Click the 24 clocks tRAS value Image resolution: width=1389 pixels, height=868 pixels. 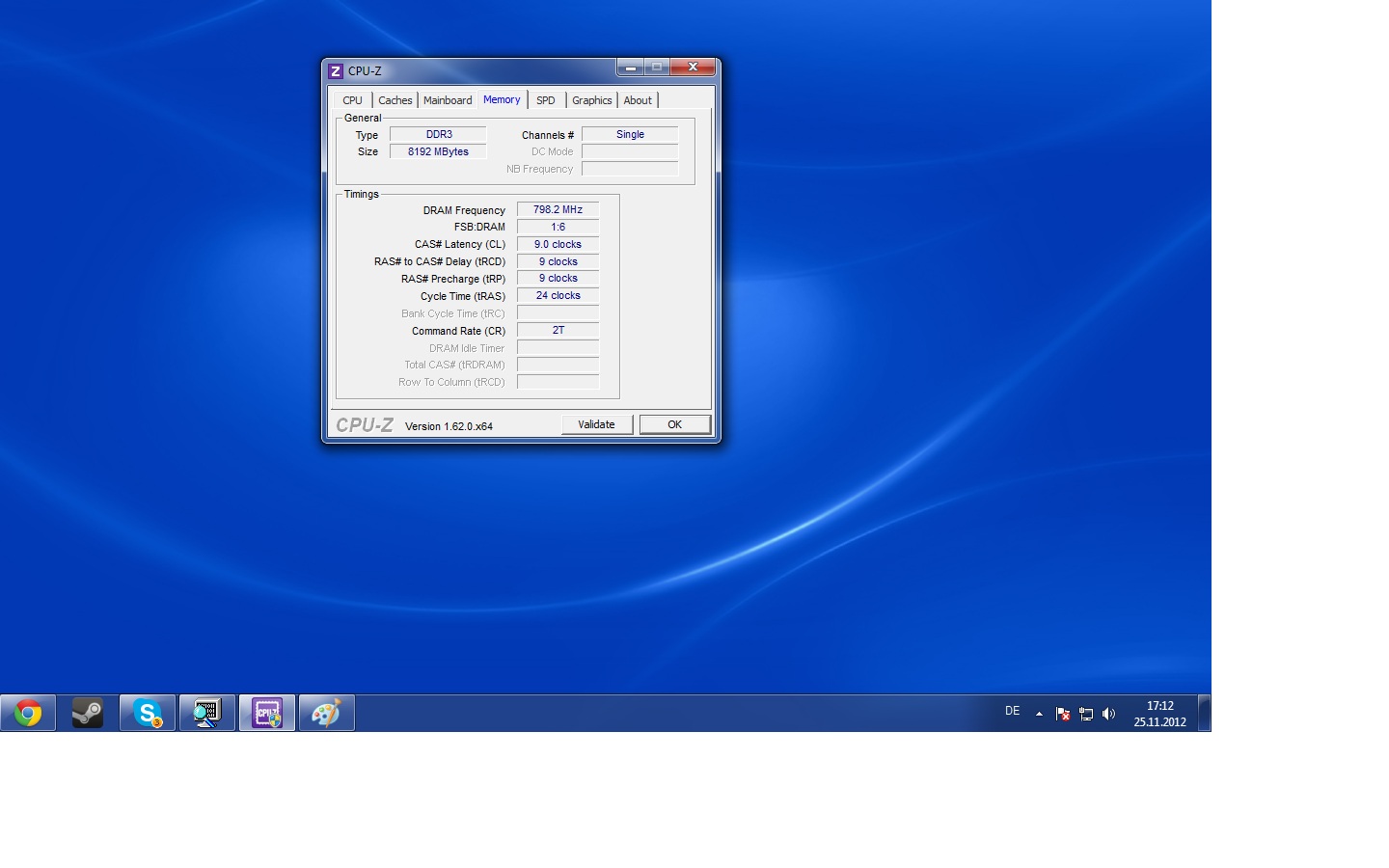pos(558,295)
